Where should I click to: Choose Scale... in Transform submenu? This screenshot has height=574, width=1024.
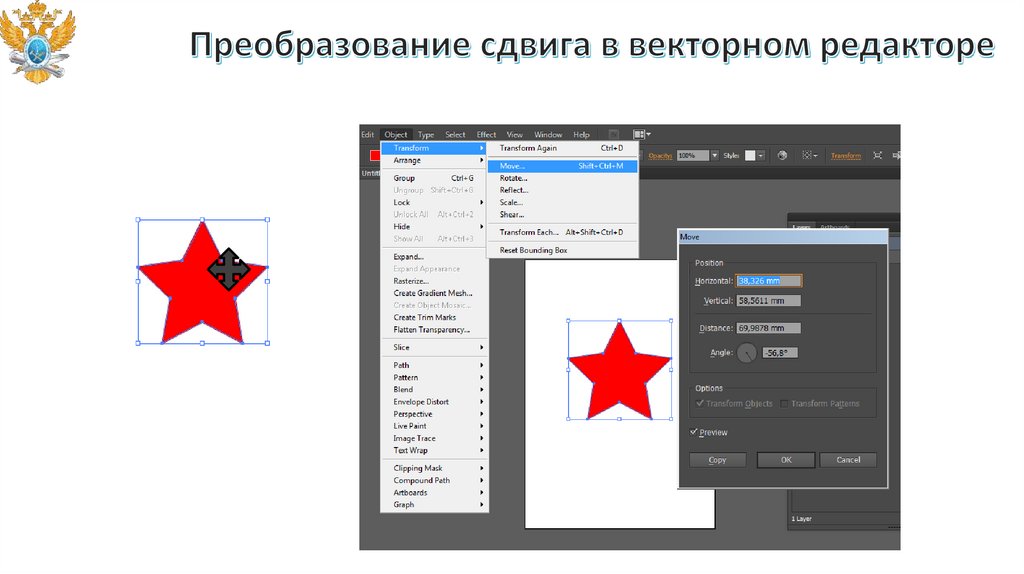[x=562, y=202]
